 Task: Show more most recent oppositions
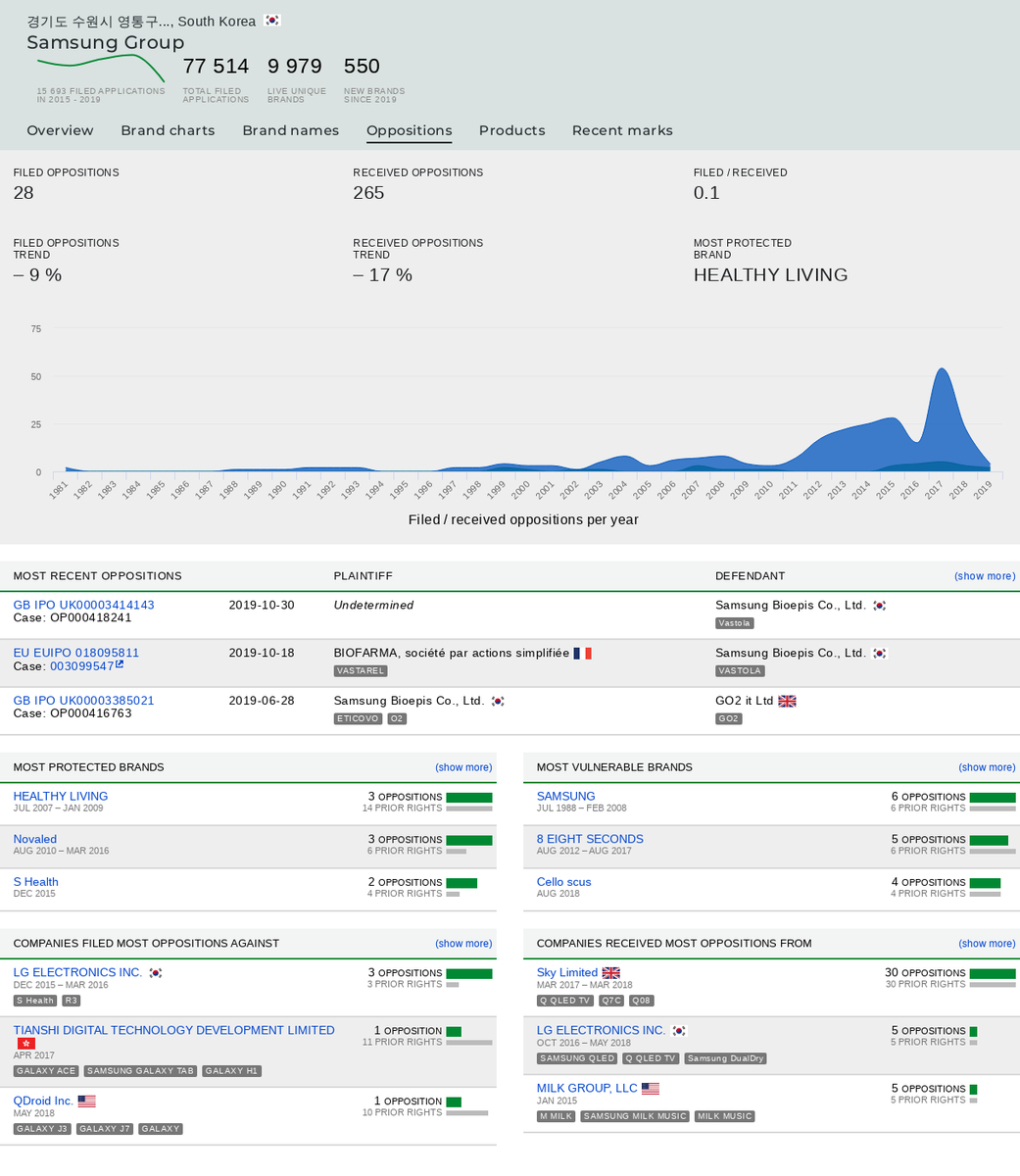tap(985, 576)
